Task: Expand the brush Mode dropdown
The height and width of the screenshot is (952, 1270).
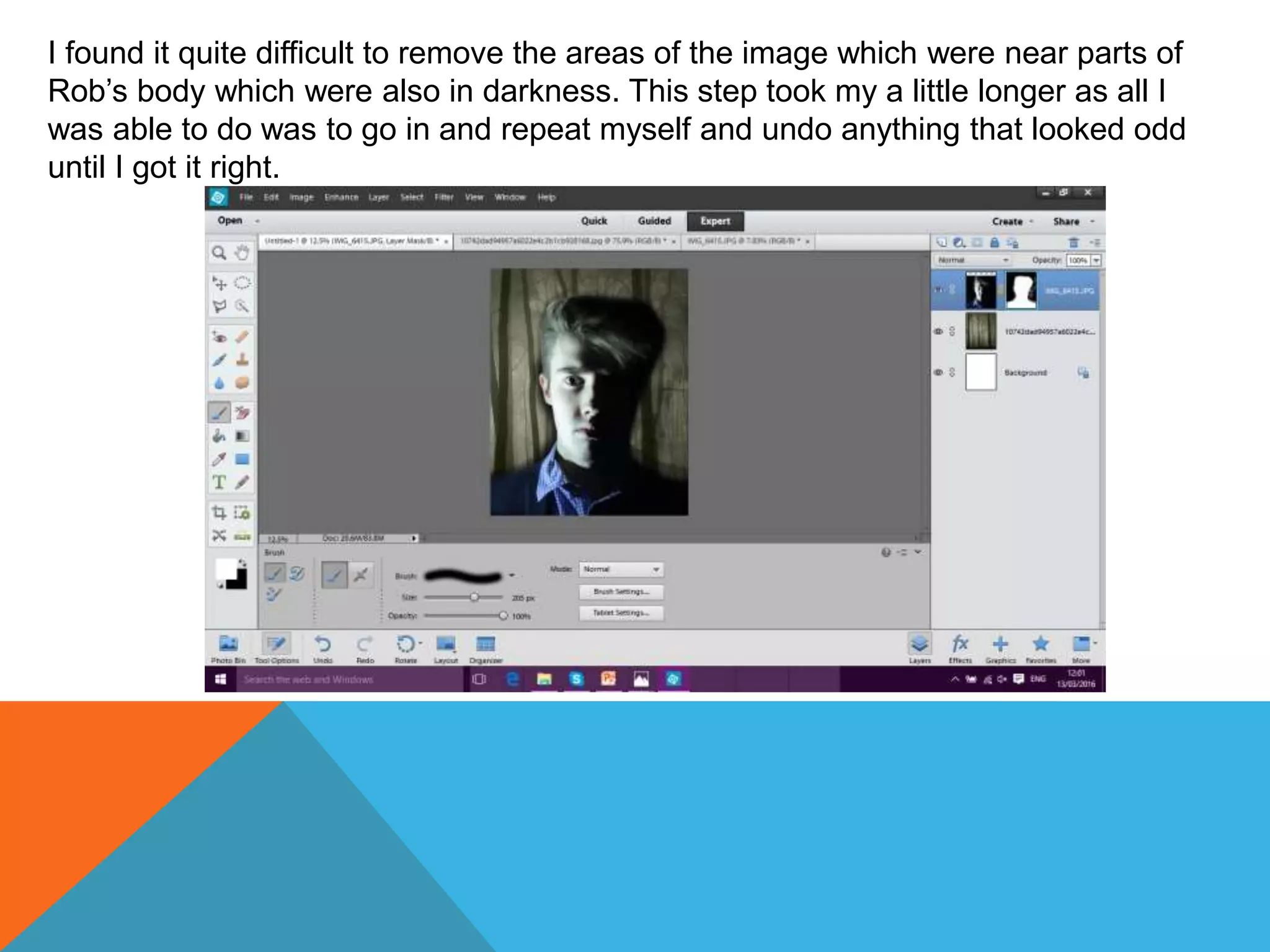Action: click(620, 569)
